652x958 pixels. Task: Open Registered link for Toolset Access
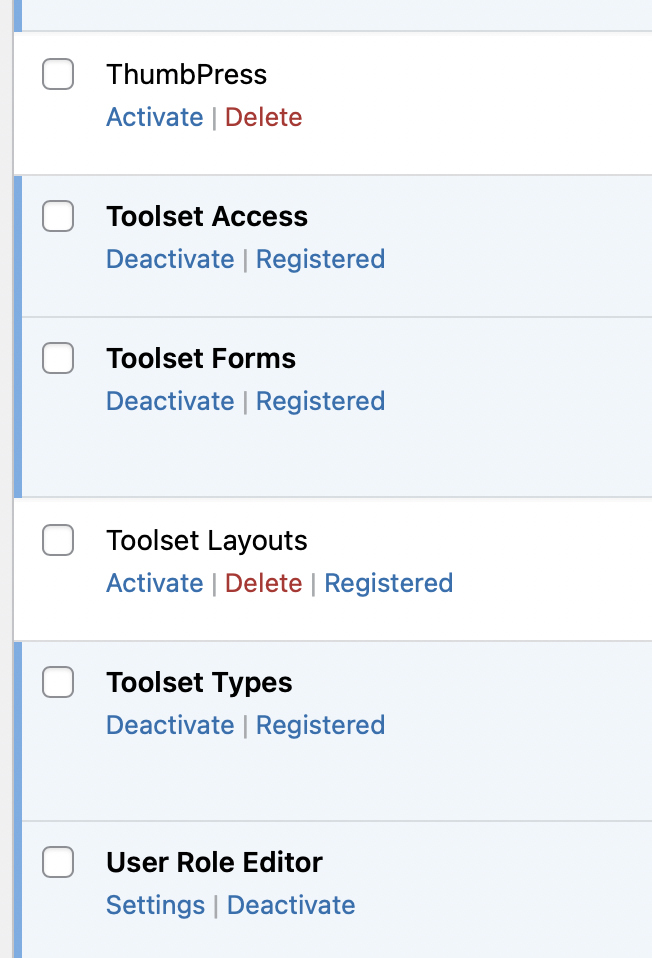[320, 259]
